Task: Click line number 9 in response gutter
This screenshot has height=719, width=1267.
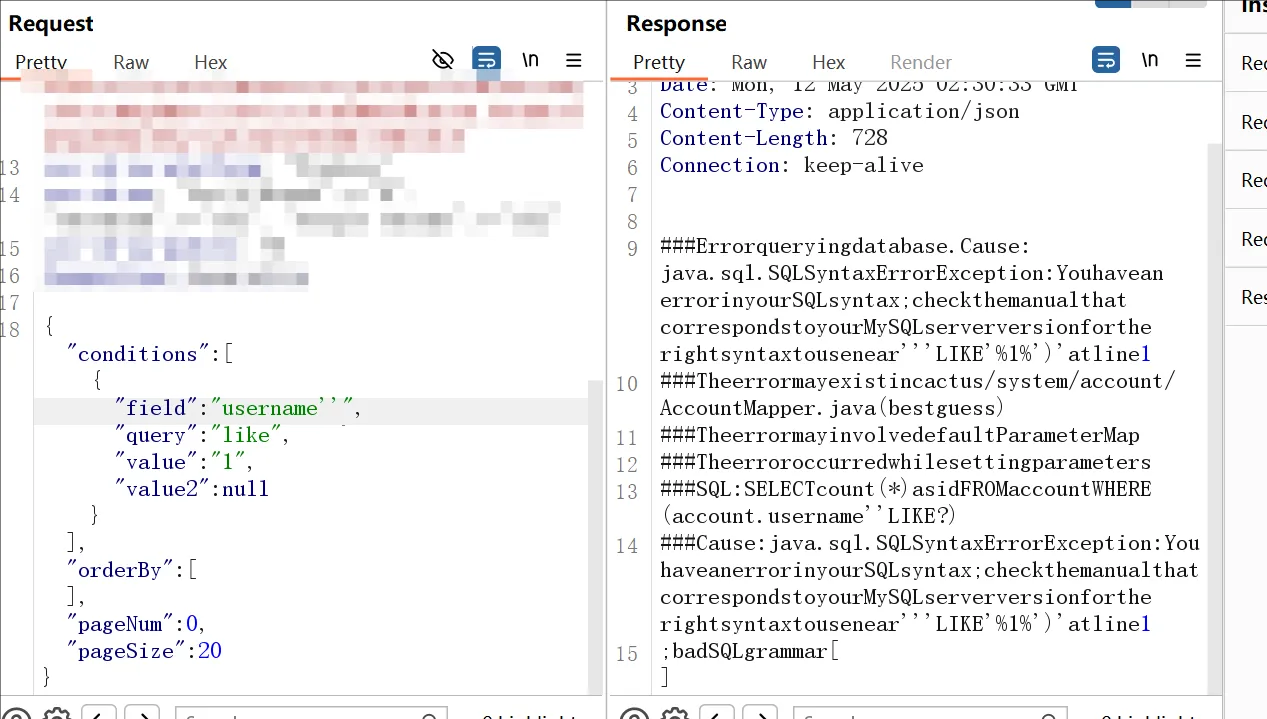Action: click(x=632, y=248)
